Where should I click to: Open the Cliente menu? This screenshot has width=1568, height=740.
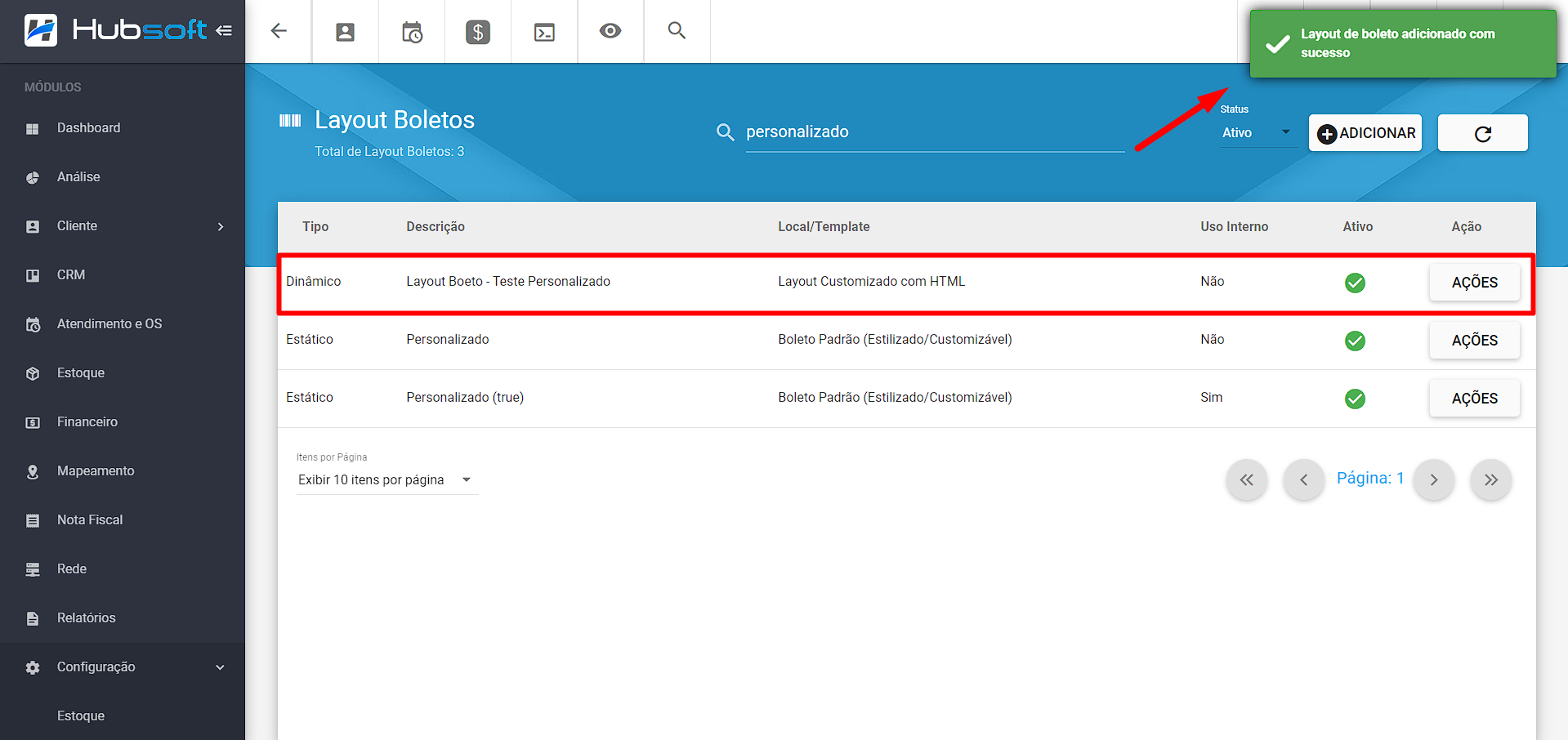click(x=77, y=226)
